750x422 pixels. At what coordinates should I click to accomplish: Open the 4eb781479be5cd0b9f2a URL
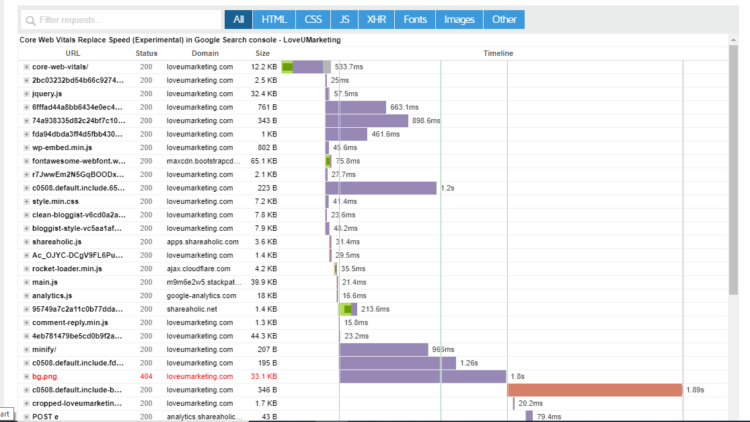point(77,336)
